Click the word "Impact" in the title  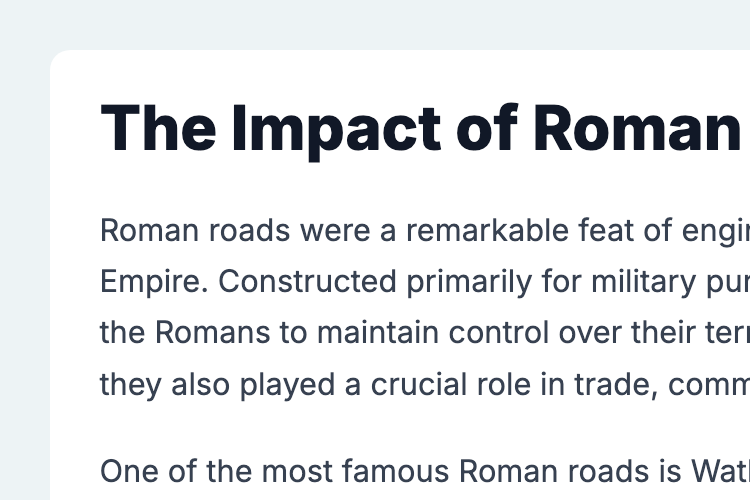(336, 129)
